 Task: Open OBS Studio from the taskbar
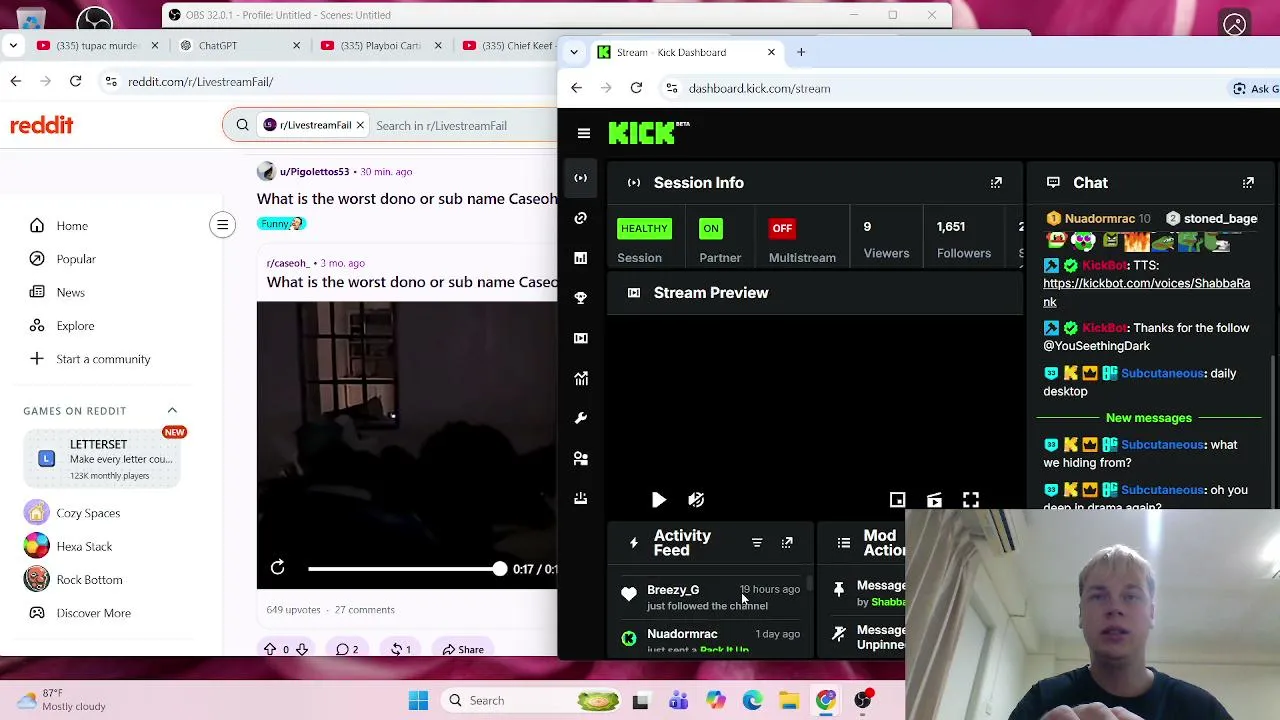(863, 701)
